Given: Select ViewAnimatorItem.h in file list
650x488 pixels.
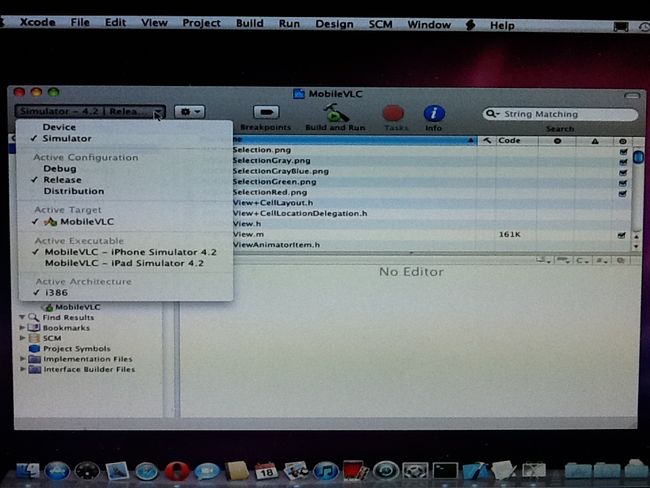Looking at the screenshot, I should tap(276, 245).
